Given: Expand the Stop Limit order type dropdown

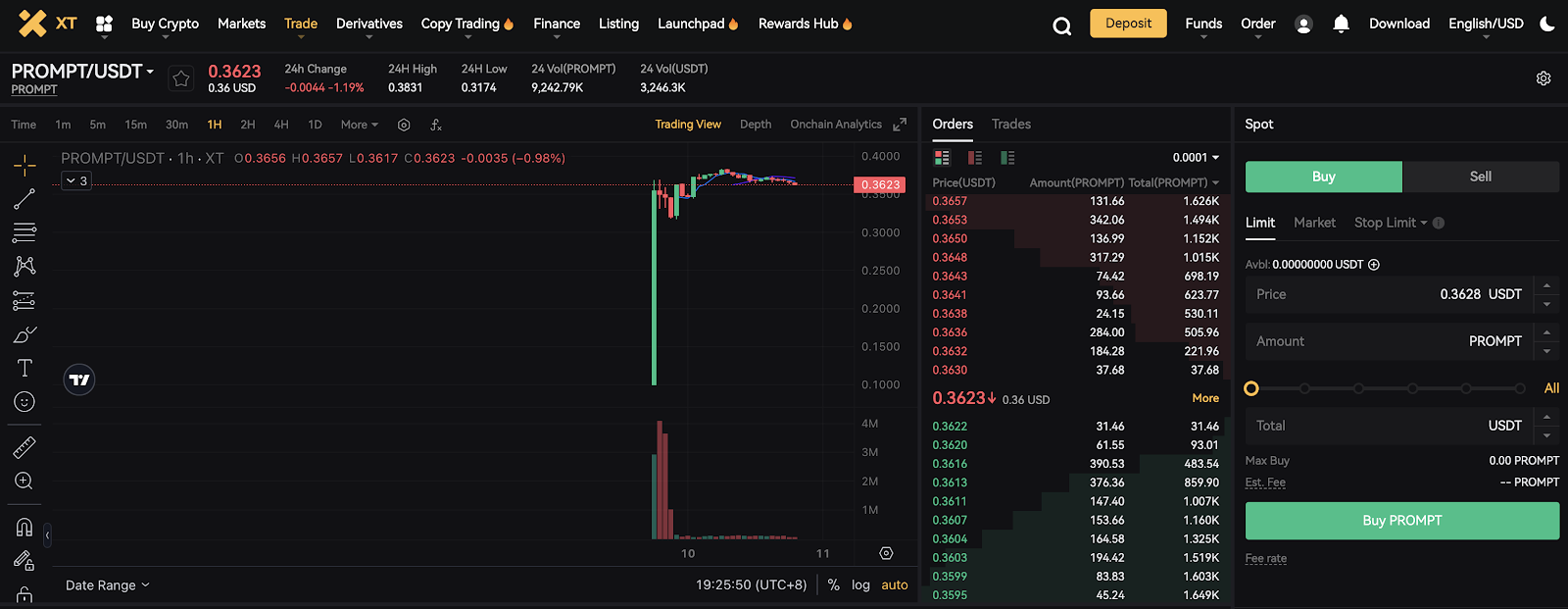Looking at the screenshot, I should pos(1391,223).
